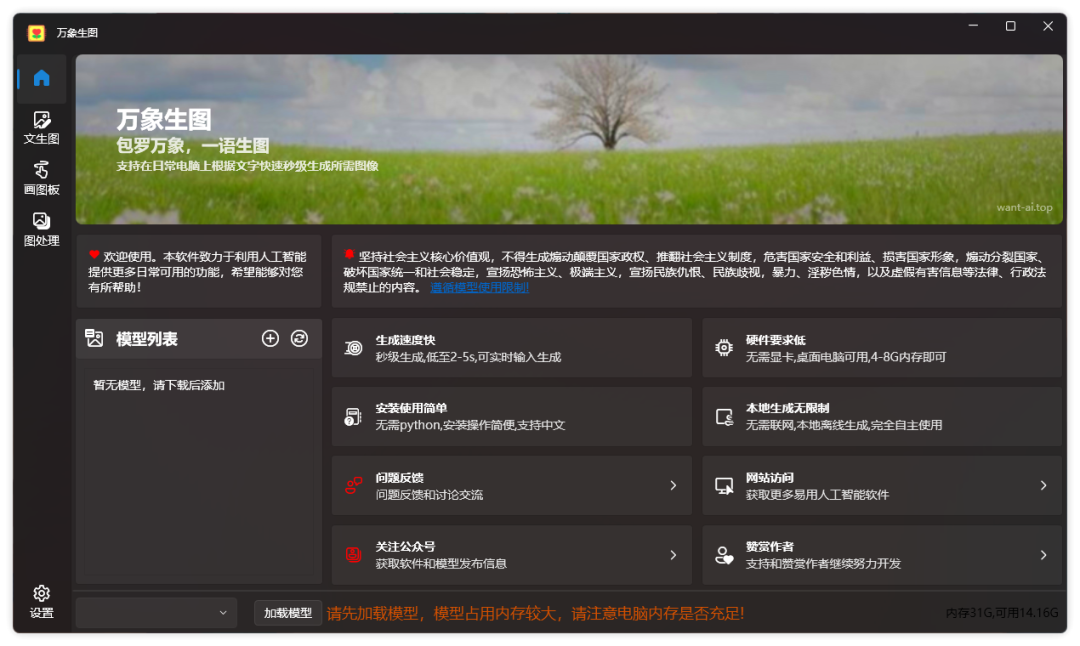Click the 本地生成无限制 feature title

click(x=788, y=408)
